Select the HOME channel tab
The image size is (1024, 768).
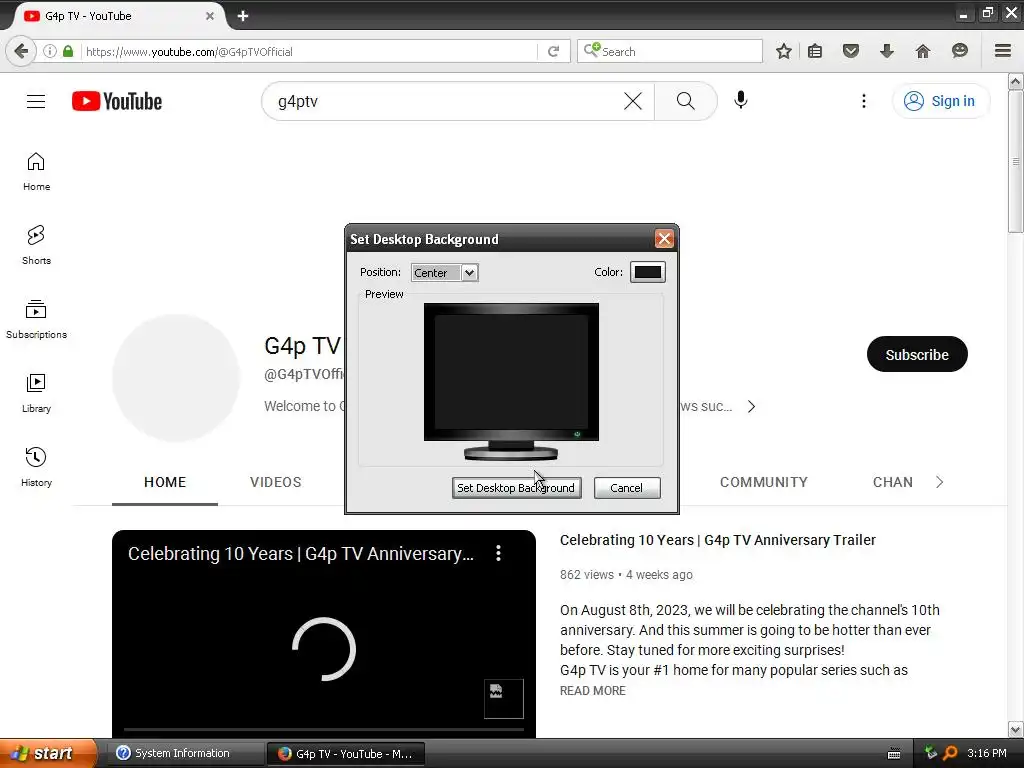(165, 482)
